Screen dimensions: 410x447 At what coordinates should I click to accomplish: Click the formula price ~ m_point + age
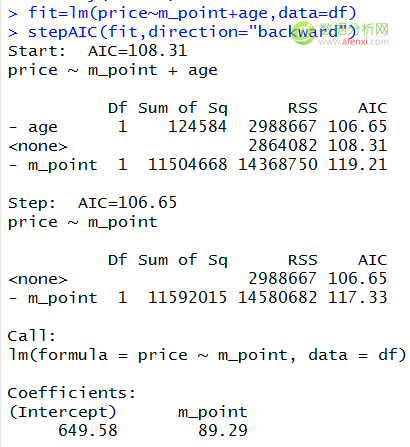pos(113,70)
